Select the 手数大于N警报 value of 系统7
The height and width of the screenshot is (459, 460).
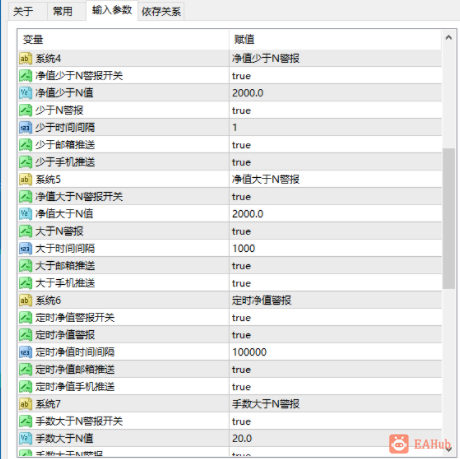click(266, 404)
